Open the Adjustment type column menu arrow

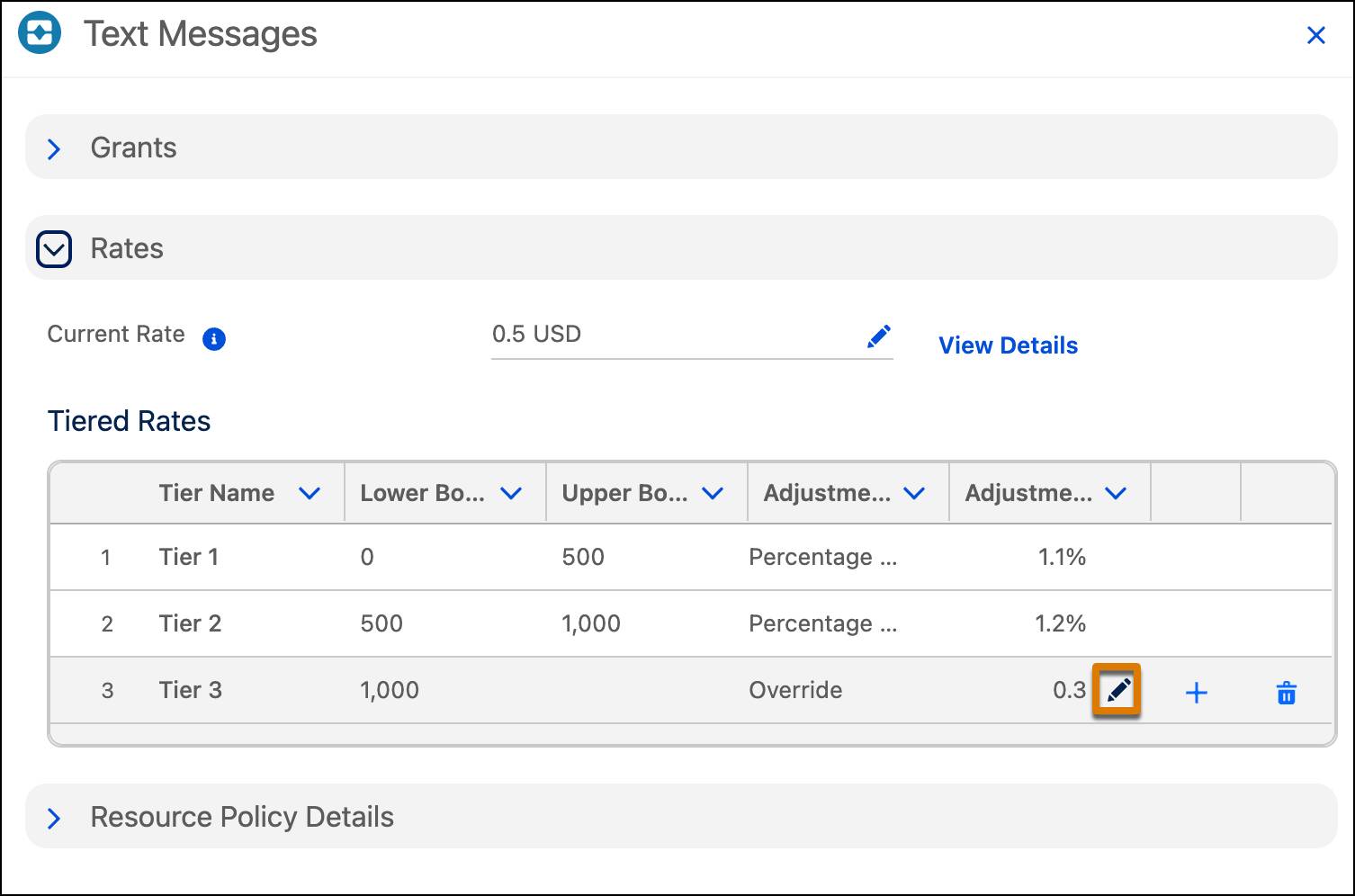coord(914,493)
